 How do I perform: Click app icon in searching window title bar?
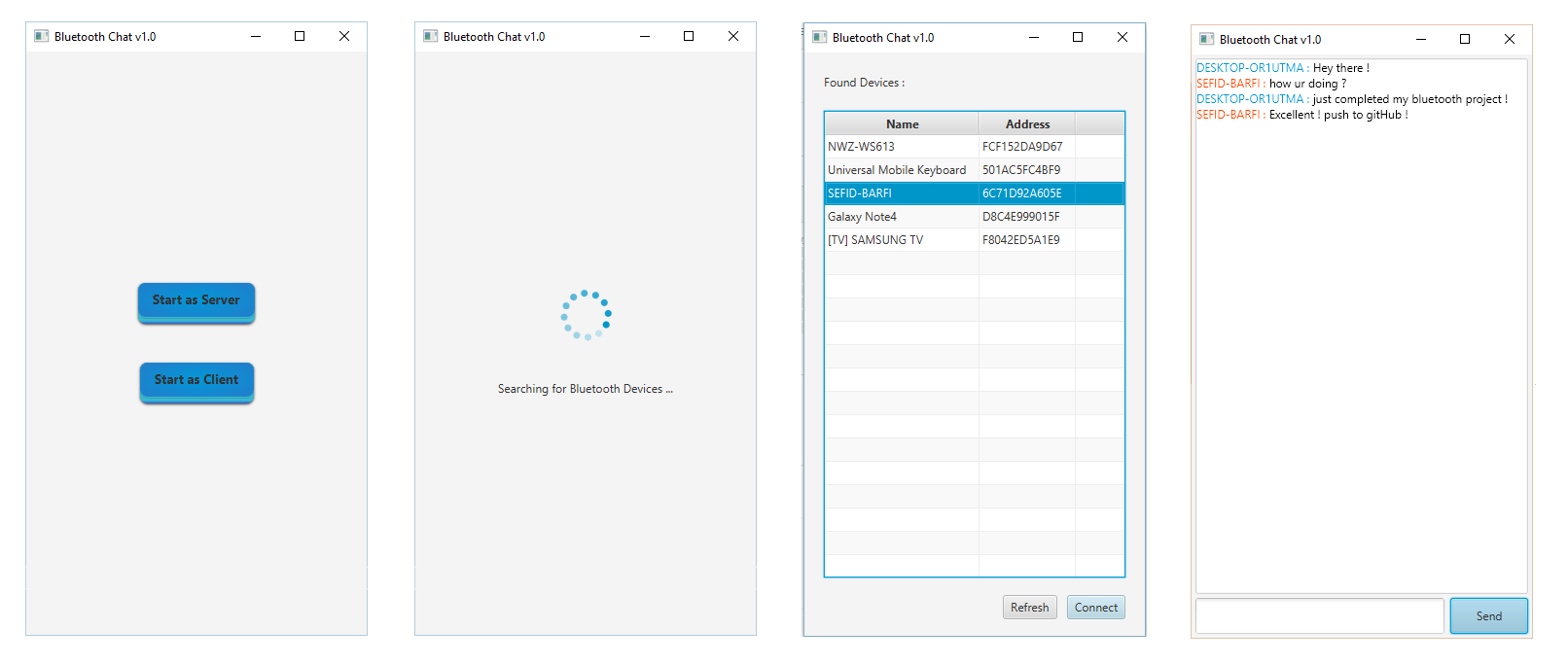(430, 36)
